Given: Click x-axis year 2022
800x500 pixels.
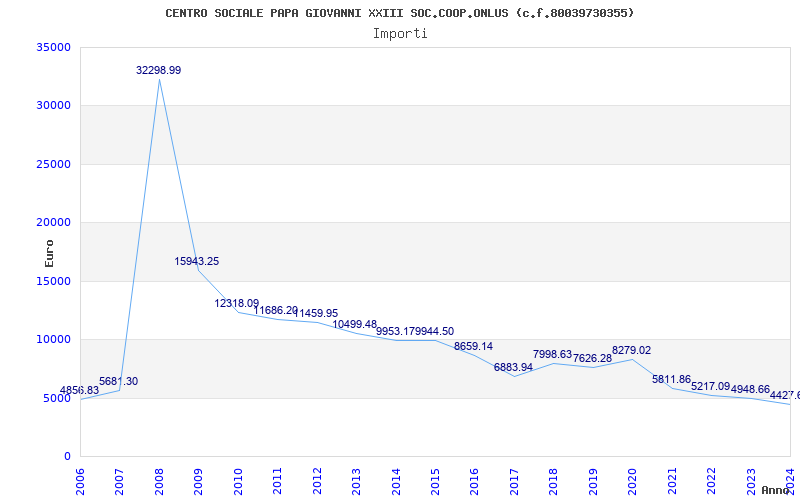Looking at the screenshot, I should 711,481.
